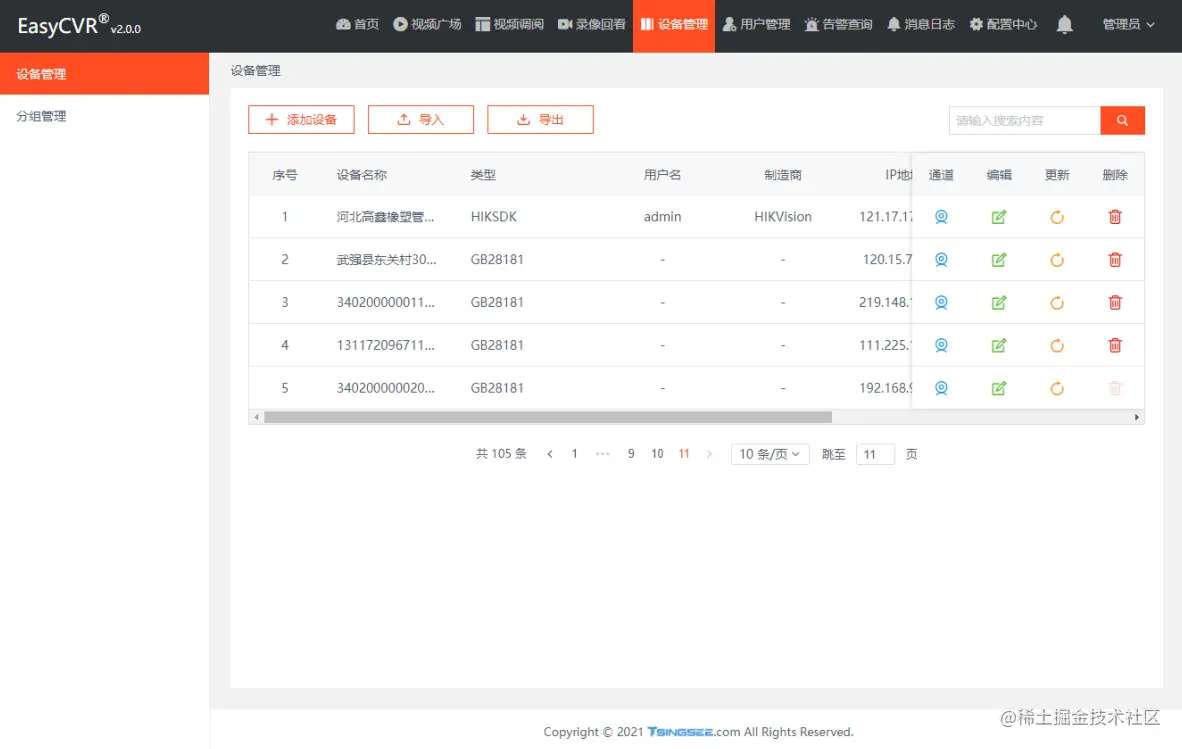1182x749 pixels.
Task: Open channel view for row 5 device
Action: click(941, 389)
